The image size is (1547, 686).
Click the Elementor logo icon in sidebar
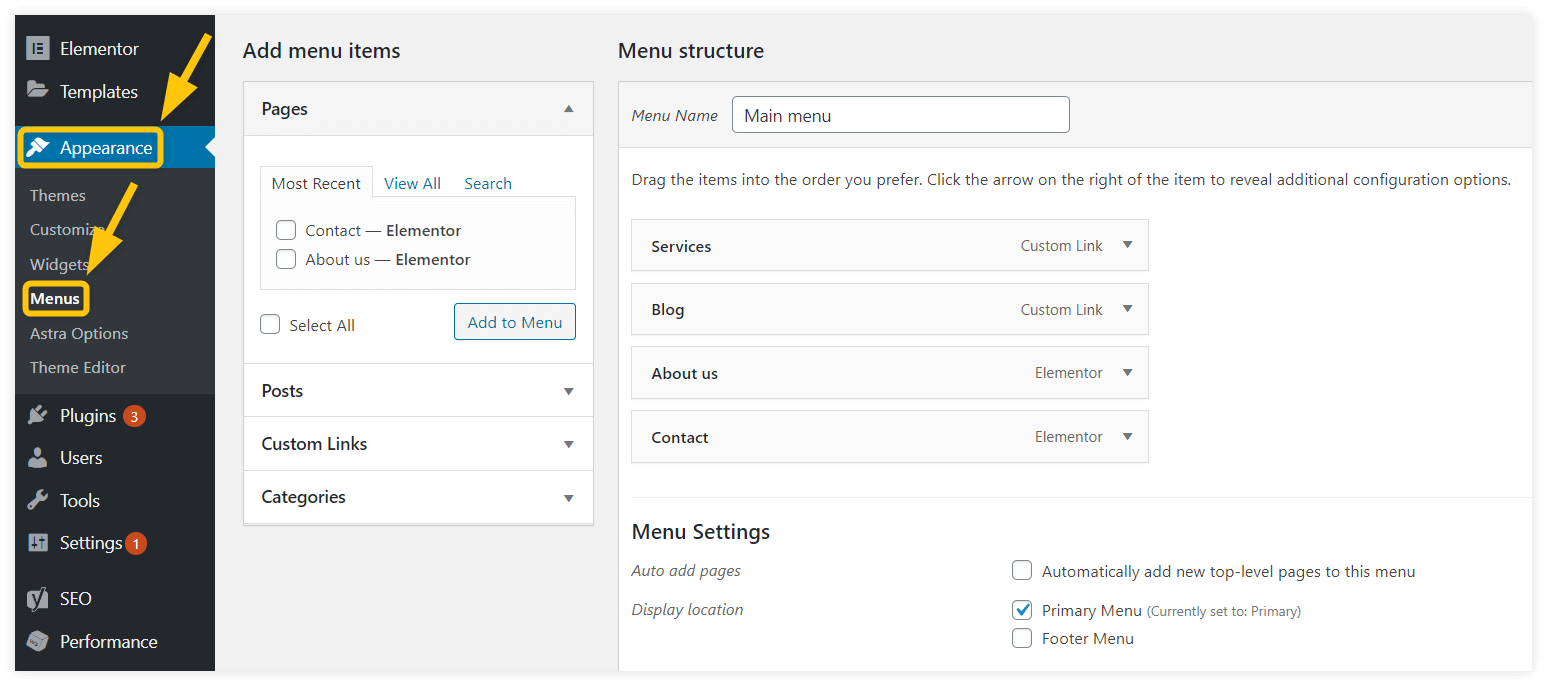pyautogui.click(x=38, y=48)
